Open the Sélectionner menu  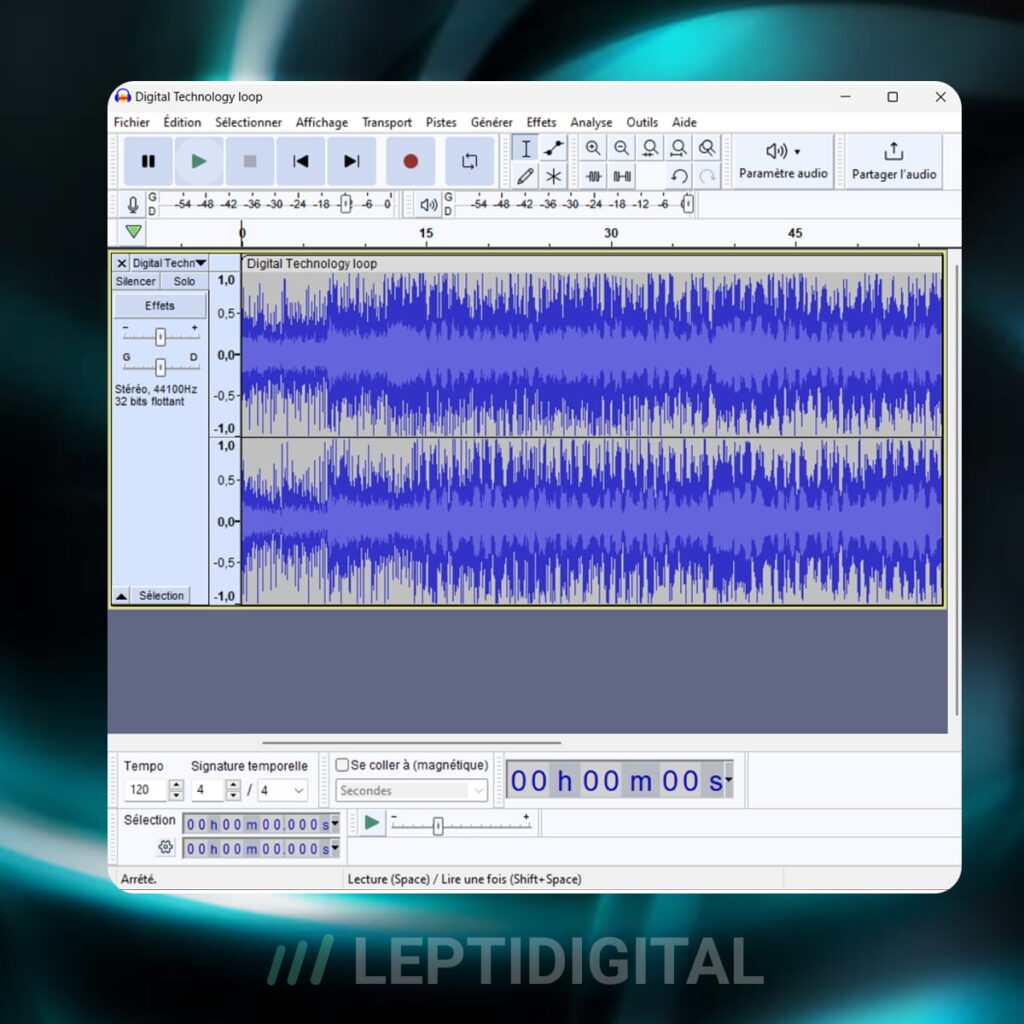tap(248, 122)
